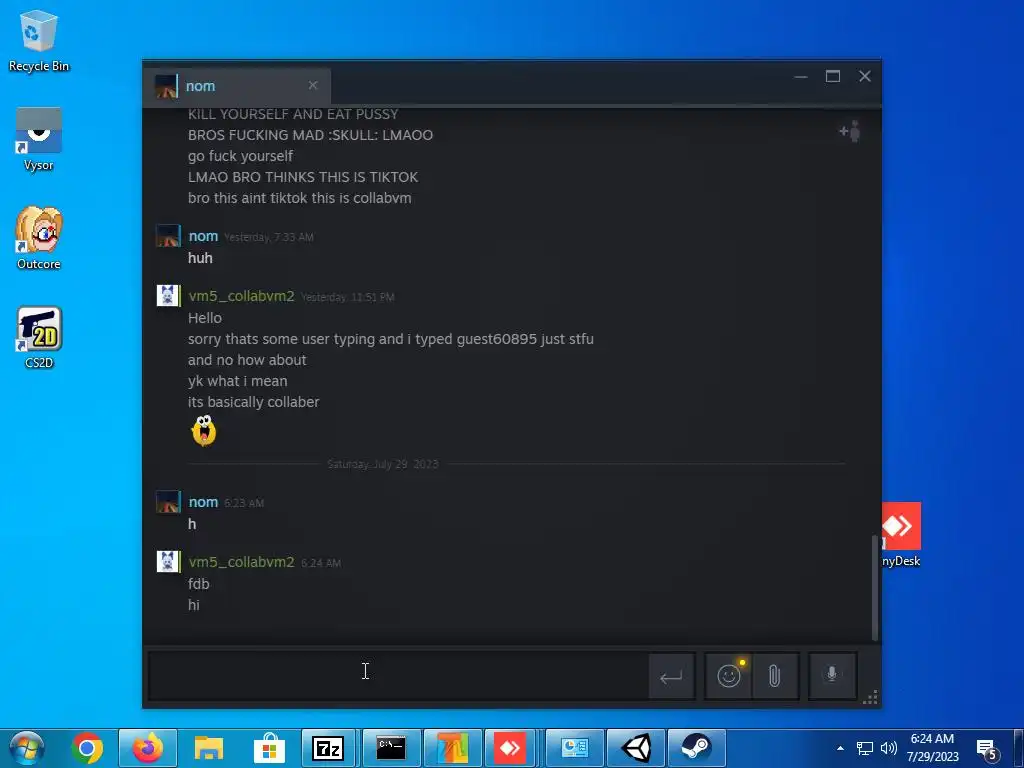This screenshot has width=1024, height=768.
Task: Open 7-Zip from the taskbar
Action: click(329, 748)
